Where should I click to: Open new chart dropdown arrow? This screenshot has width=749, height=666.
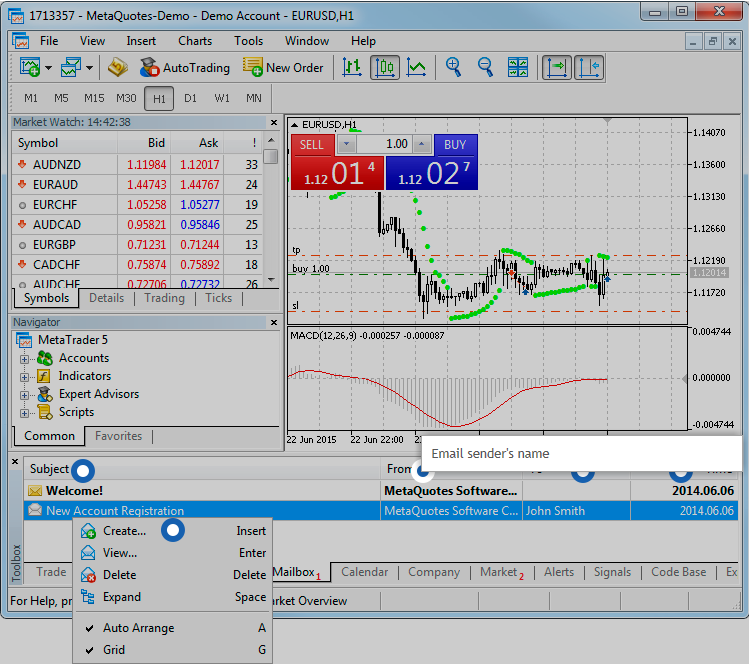[48, 68]
